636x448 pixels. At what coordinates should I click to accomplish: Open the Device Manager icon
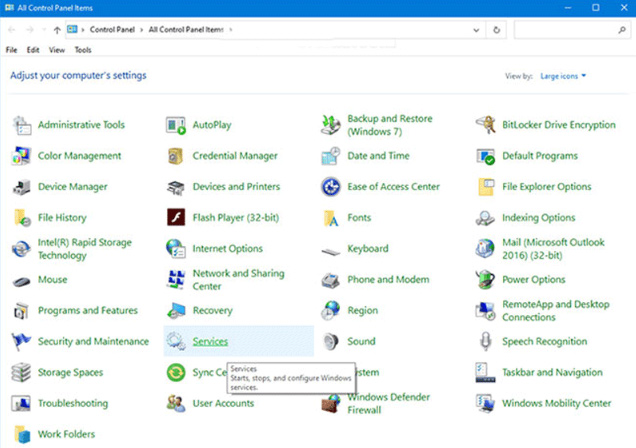(x=21, y=187)
